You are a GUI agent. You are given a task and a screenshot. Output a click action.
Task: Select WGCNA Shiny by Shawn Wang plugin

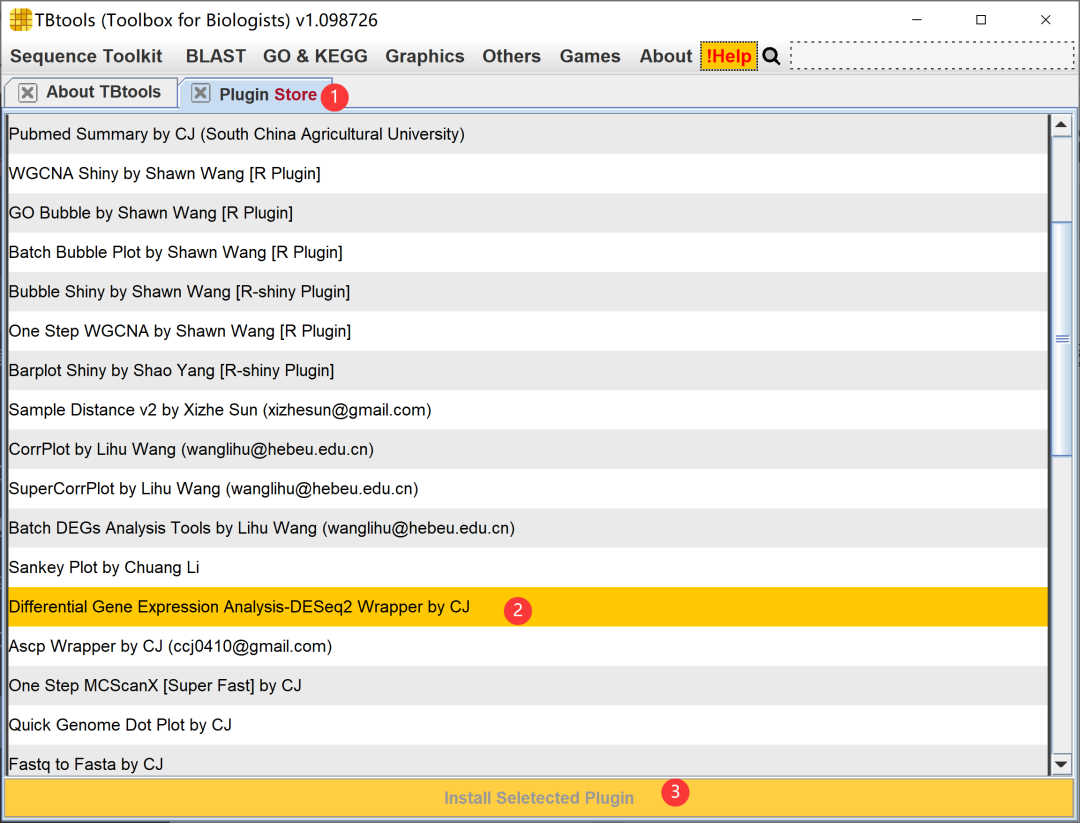[528, 174]
